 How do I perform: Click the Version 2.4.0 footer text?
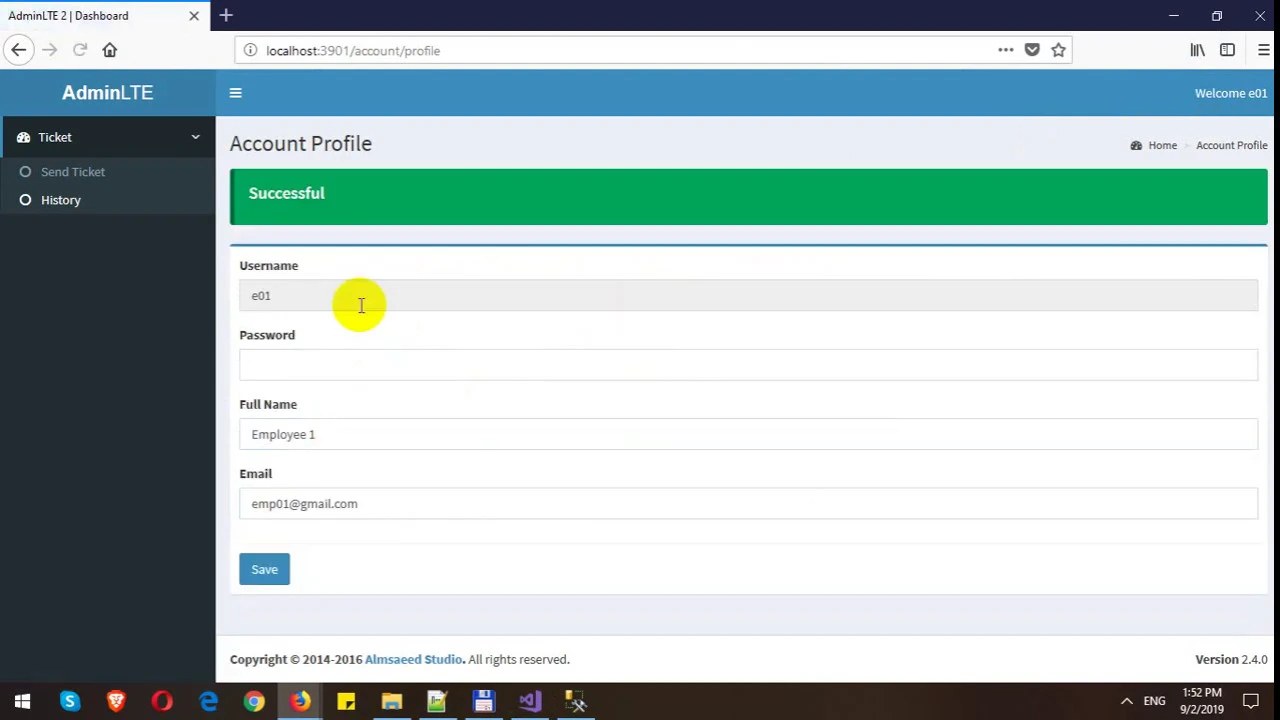[1231, 659]
